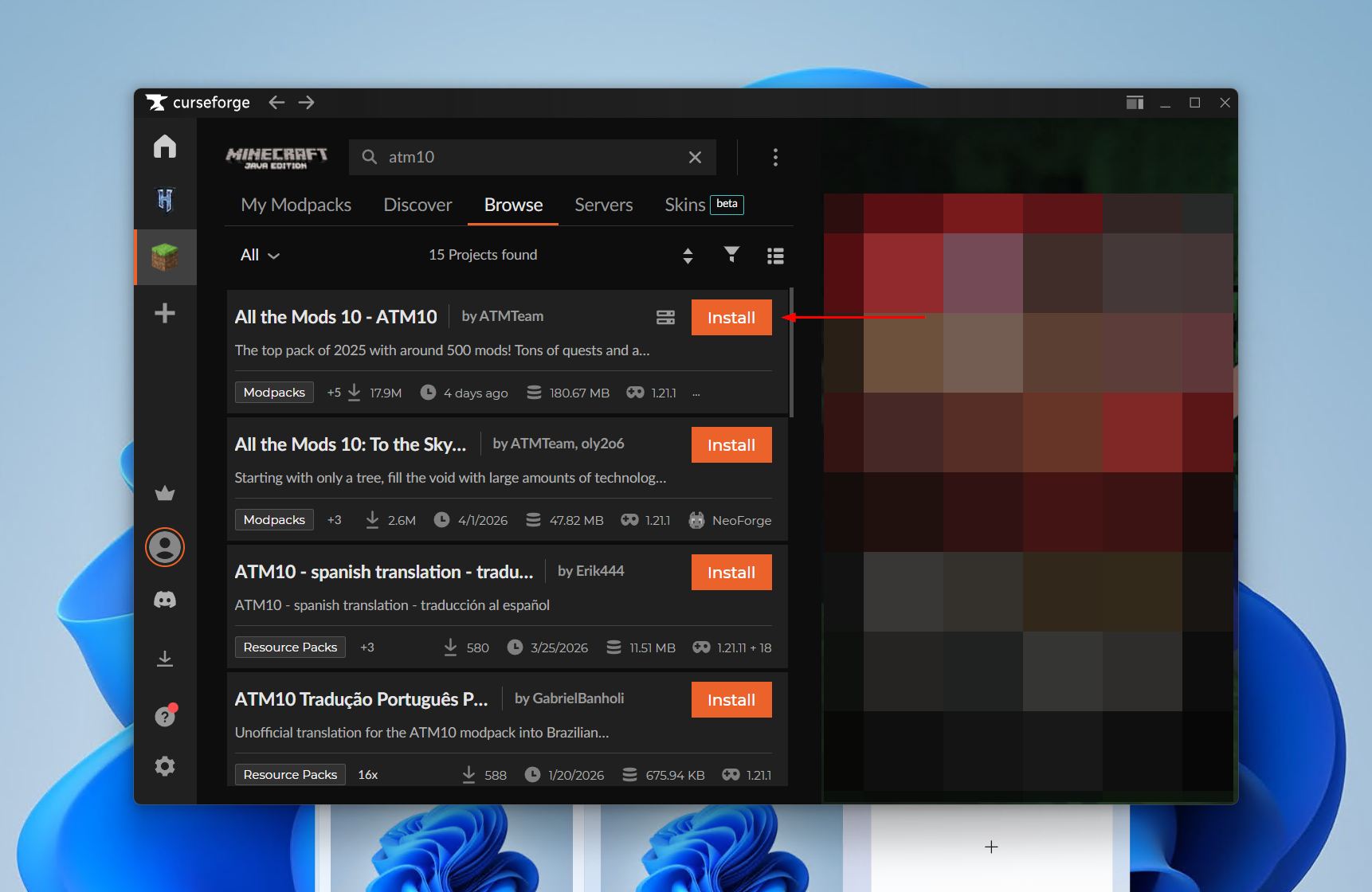Install ATM10 Tradução Português pack
This screenshot has width=1372, height=892.
pos(731,699)
